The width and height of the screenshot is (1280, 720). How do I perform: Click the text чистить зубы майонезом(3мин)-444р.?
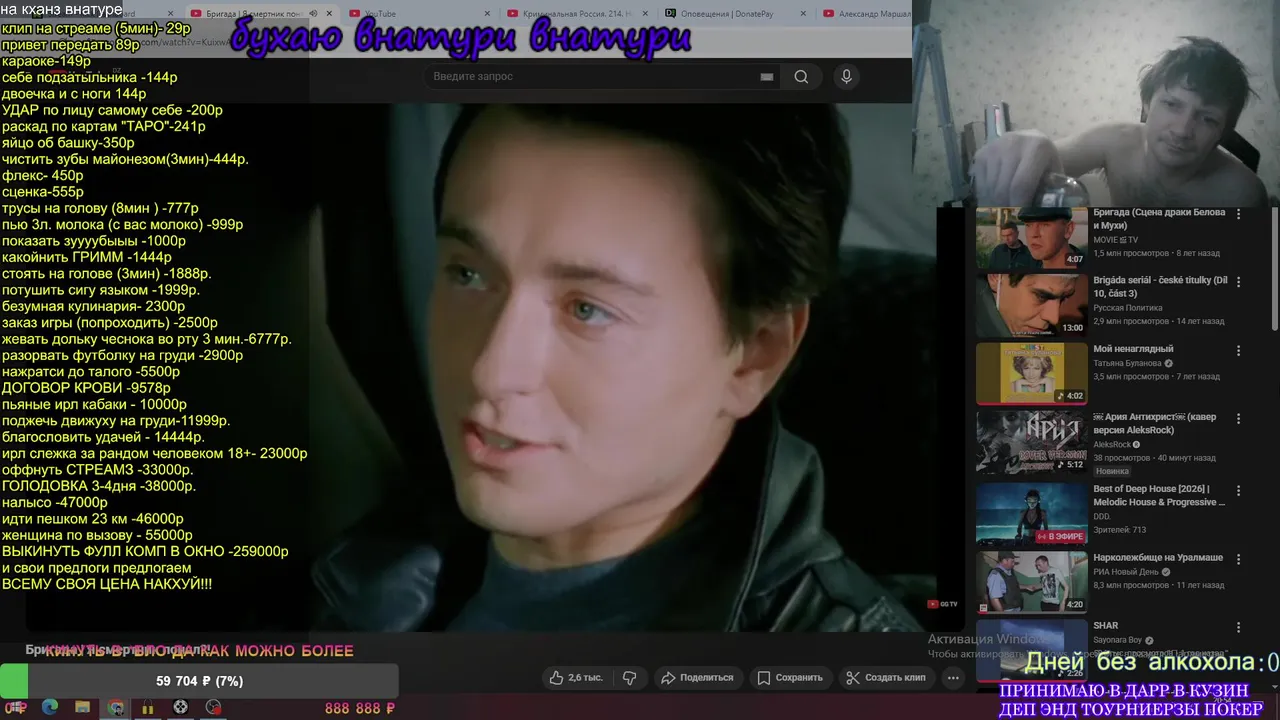(x=125, y=159)
